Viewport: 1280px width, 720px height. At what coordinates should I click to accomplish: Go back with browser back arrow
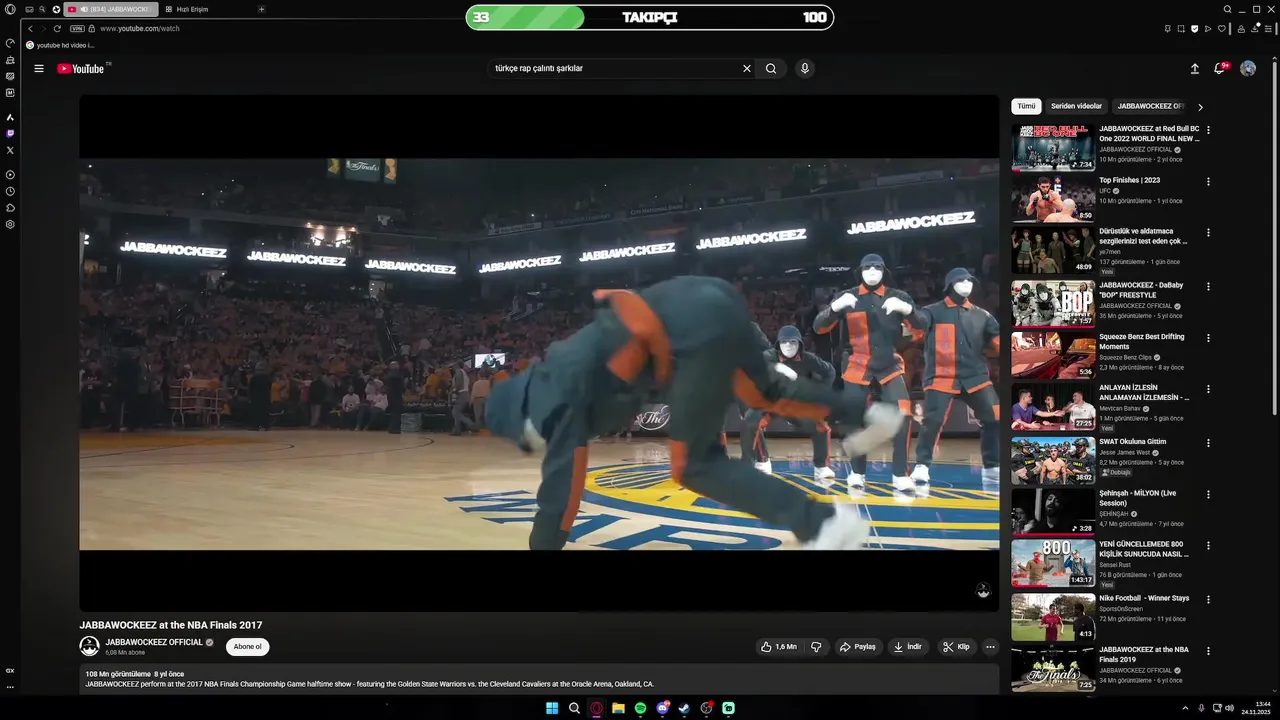(x=30, y=29)
